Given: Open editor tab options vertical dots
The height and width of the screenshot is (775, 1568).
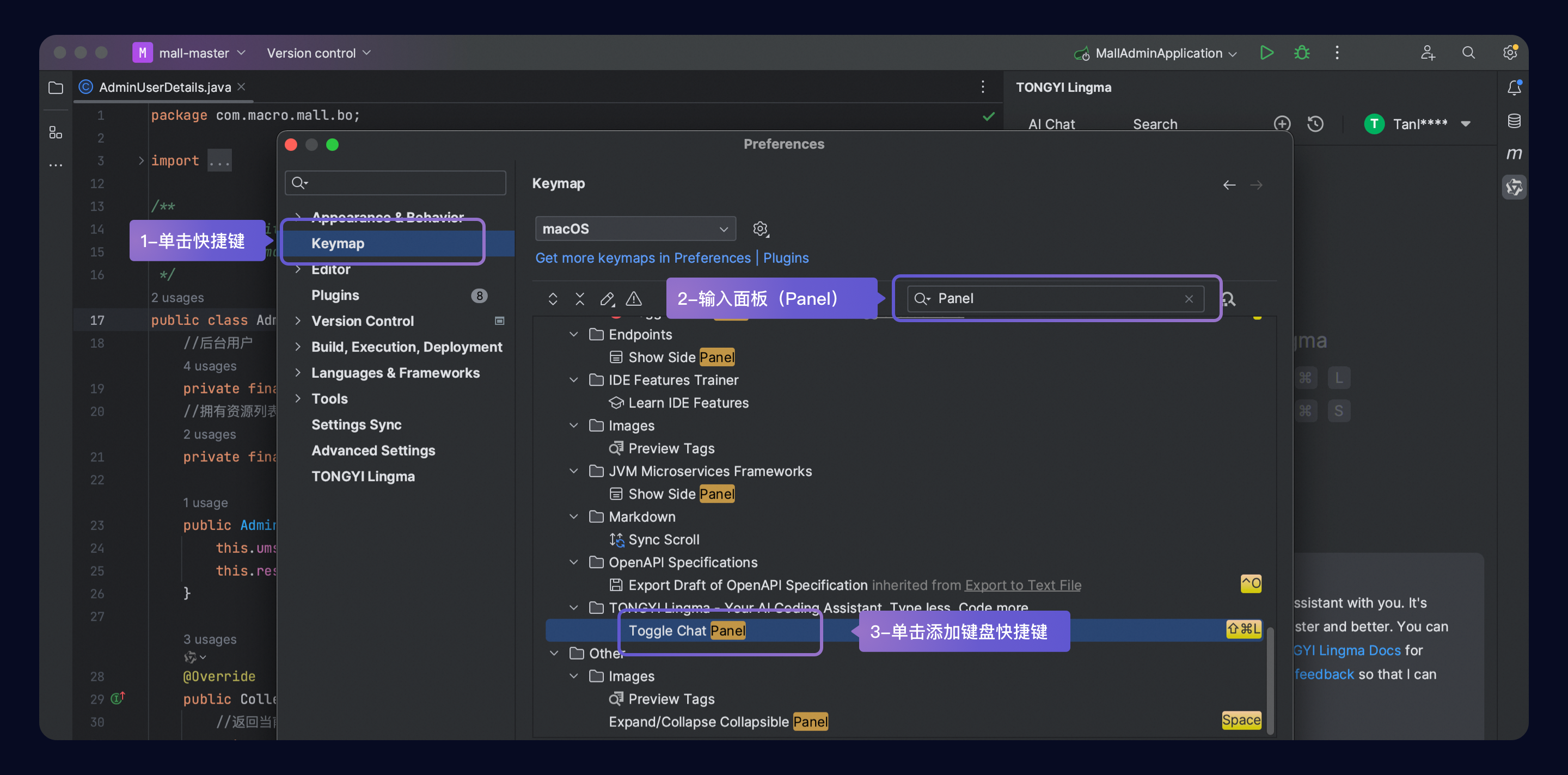Looking at the screenshot, I should pyautogui.click(x=982, y=87).
